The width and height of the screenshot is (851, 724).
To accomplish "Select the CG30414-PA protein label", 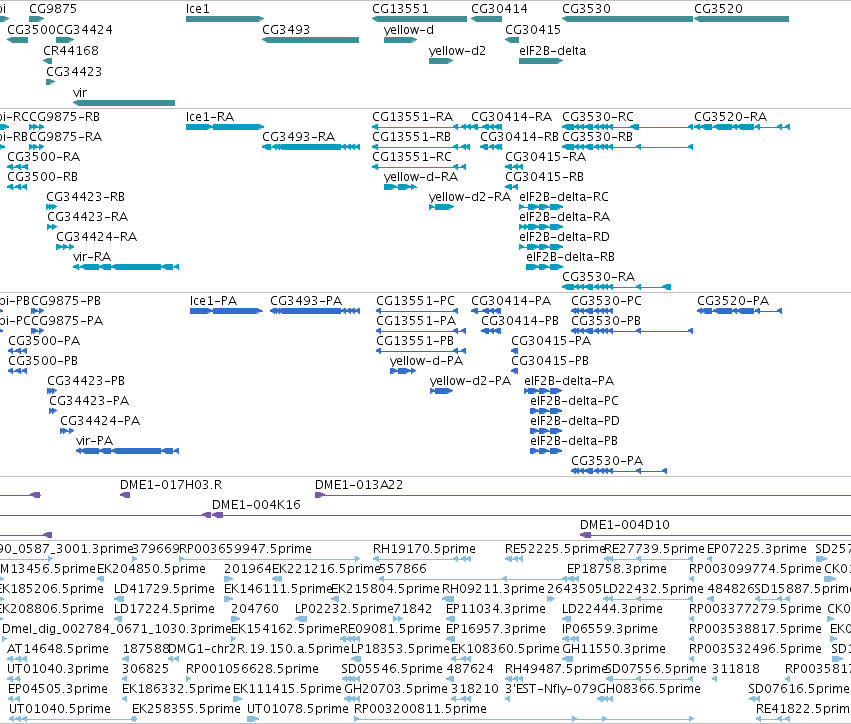I will [511, 301].
